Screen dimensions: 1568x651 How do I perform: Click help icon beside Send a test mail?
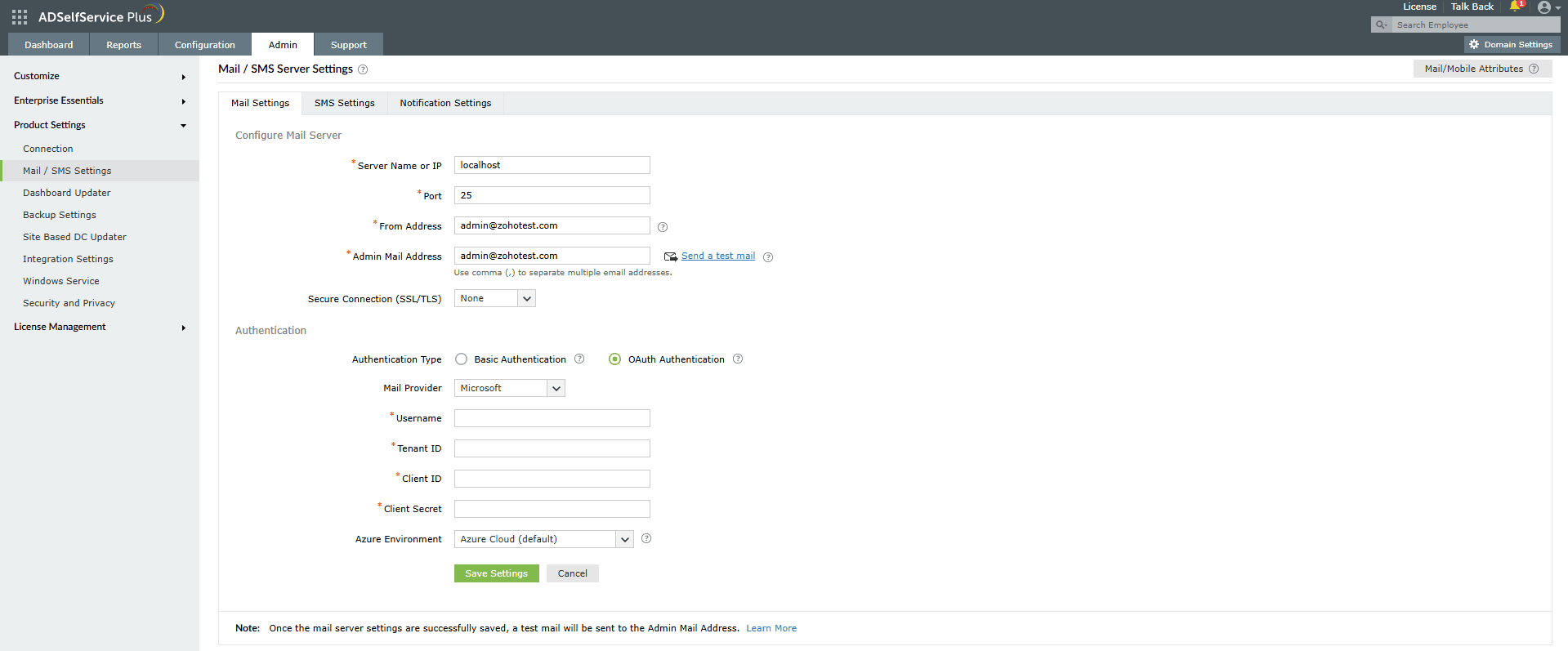pyautogui.click(x=768, y=257)
